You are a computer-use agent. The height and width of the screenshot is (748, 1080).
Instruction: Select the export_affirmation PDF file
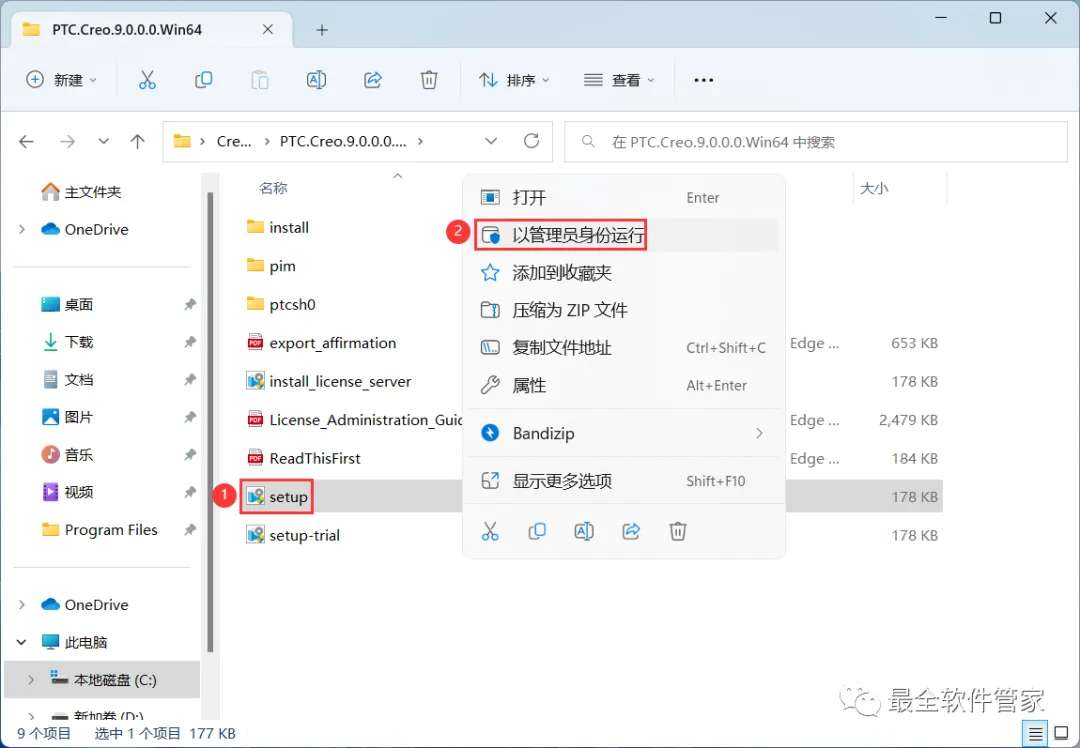pyautogui.click(x=322, y=343)
